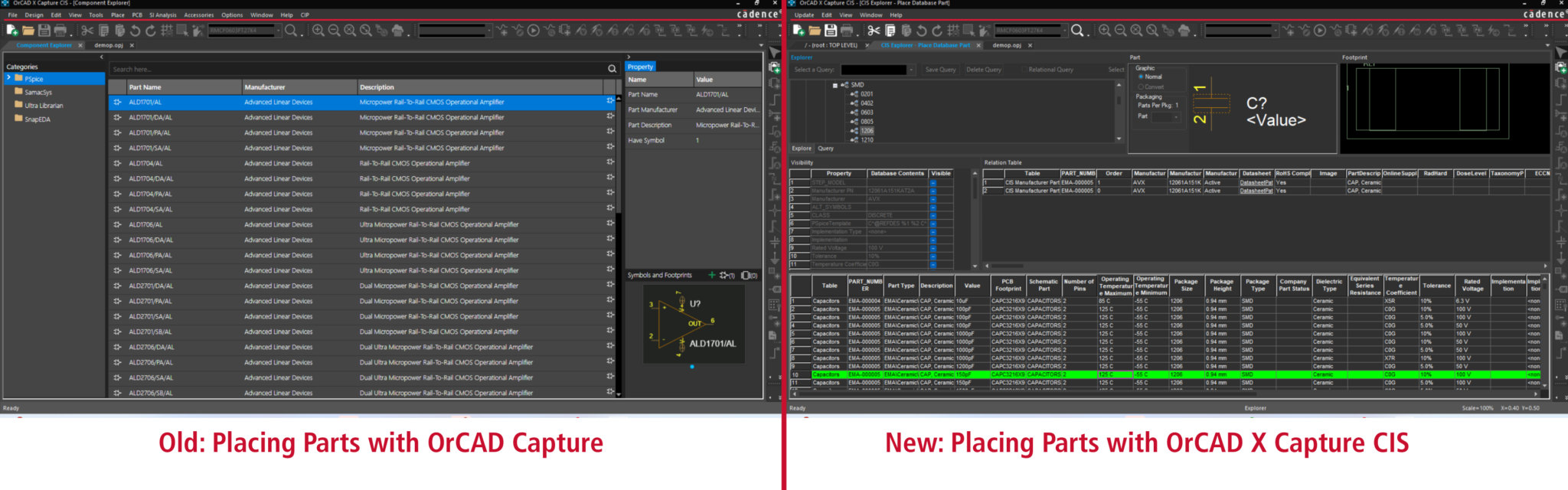Toggle Visible checkbox for STEP_MODEL property
Viewport: 1568px width, 490px height.
pyautogui.click(x=933, y=183)
